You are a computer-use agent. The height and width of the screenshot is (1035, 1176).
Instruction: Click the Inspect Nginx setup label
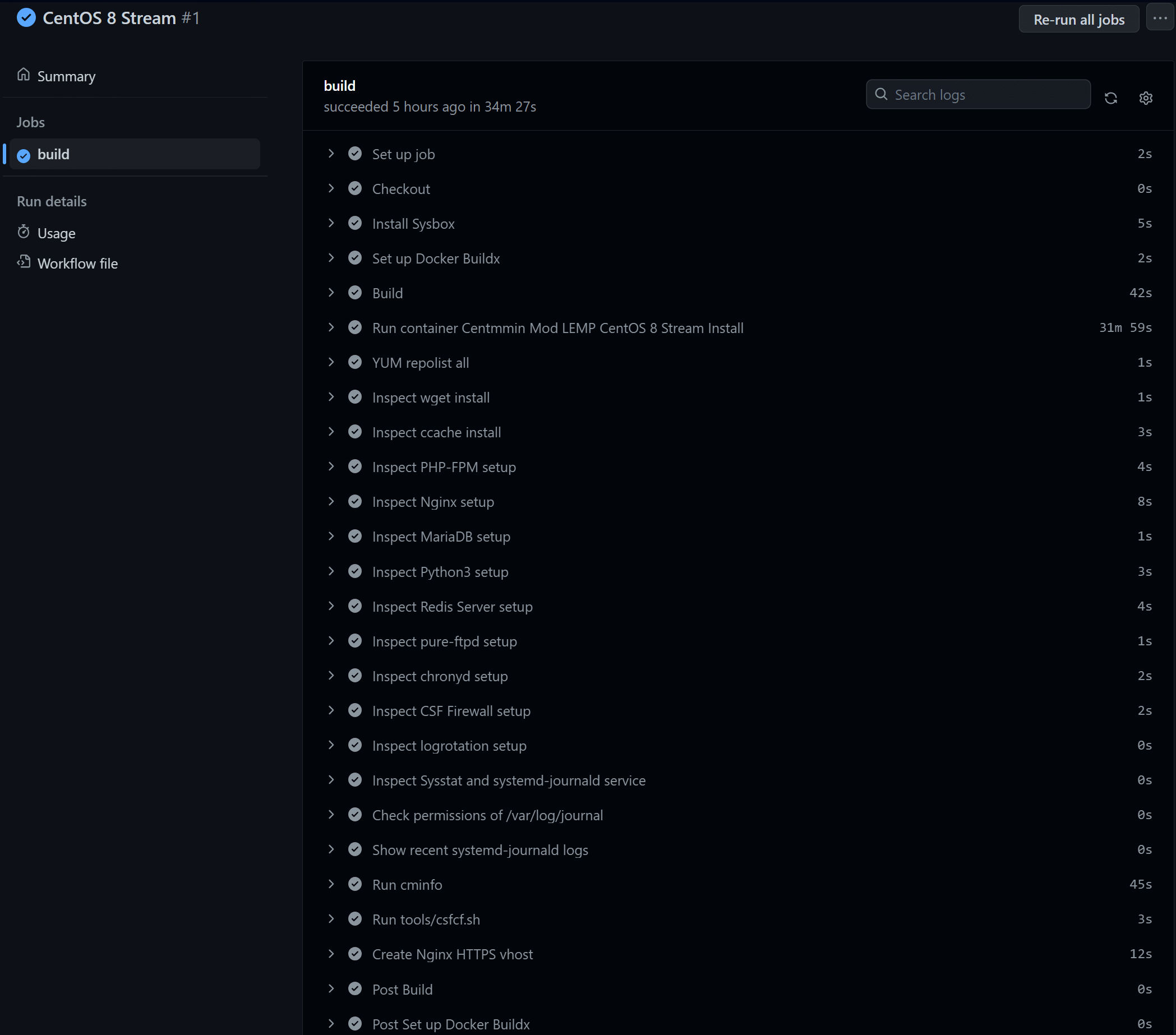tap(432, 502)
